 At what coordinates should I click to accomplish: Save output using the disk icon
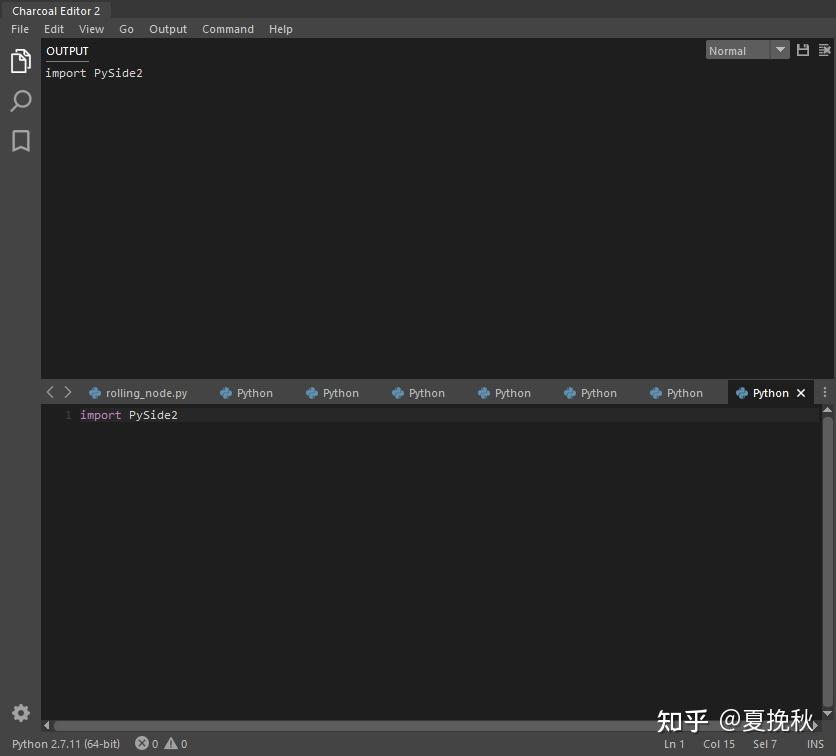point(803,50)
